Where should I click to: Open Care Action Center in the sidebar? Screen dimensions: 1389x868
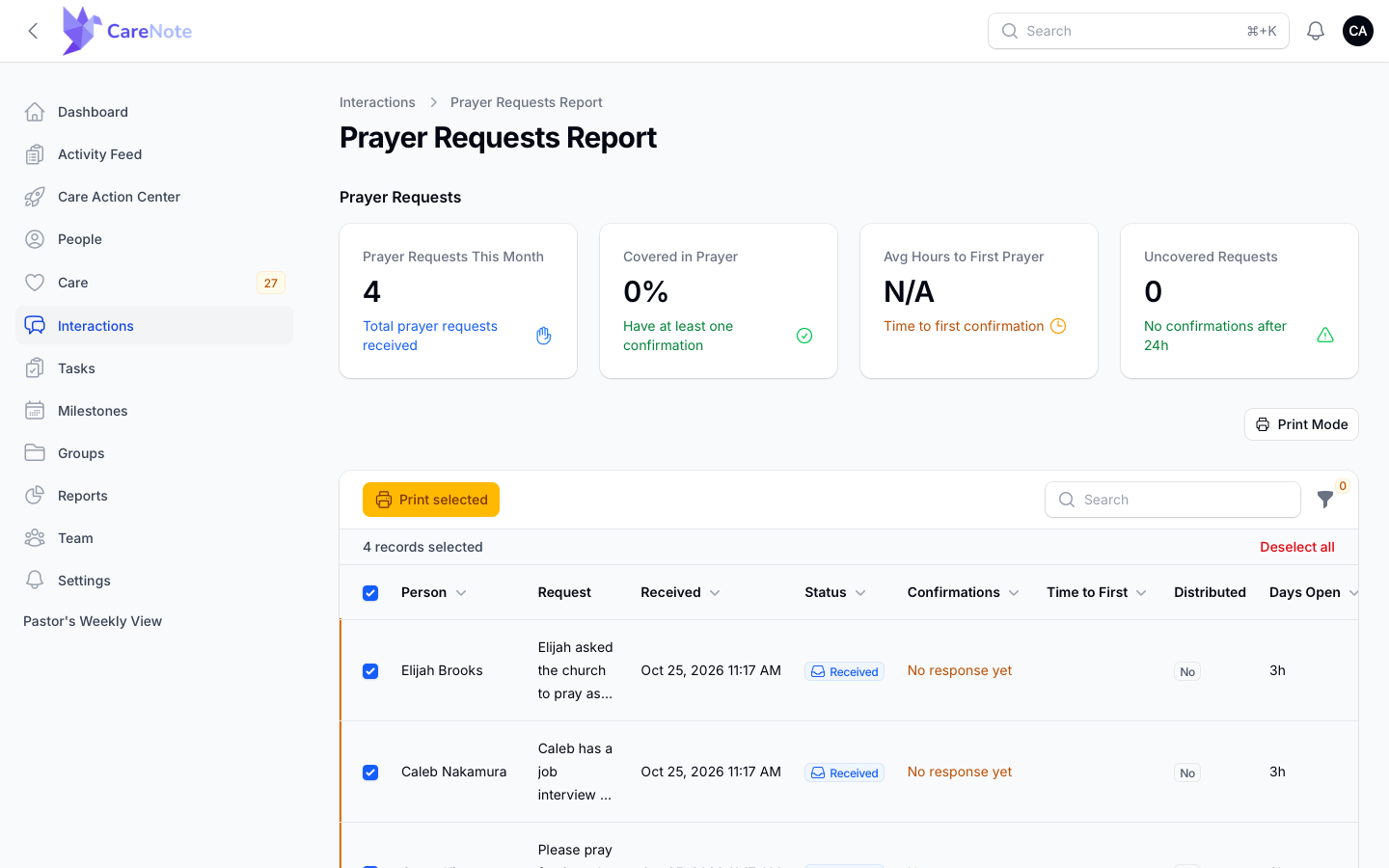tap(154, 197)
